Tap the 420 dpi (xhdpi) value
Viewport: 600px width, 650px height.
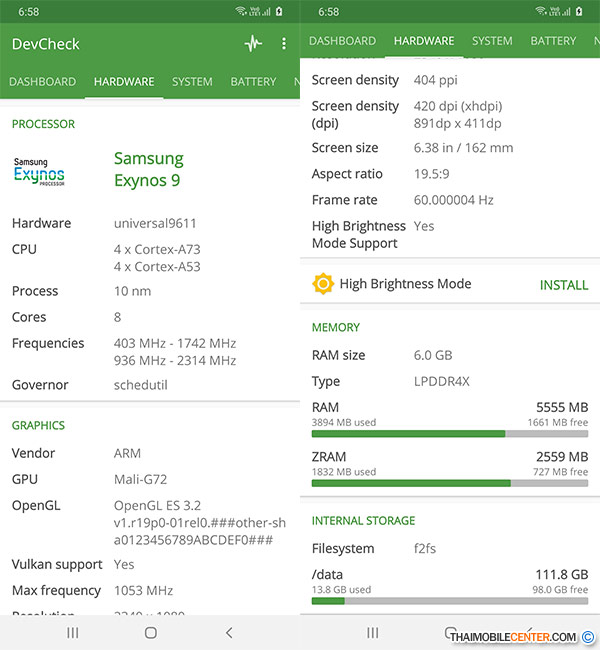pos(458,106)
